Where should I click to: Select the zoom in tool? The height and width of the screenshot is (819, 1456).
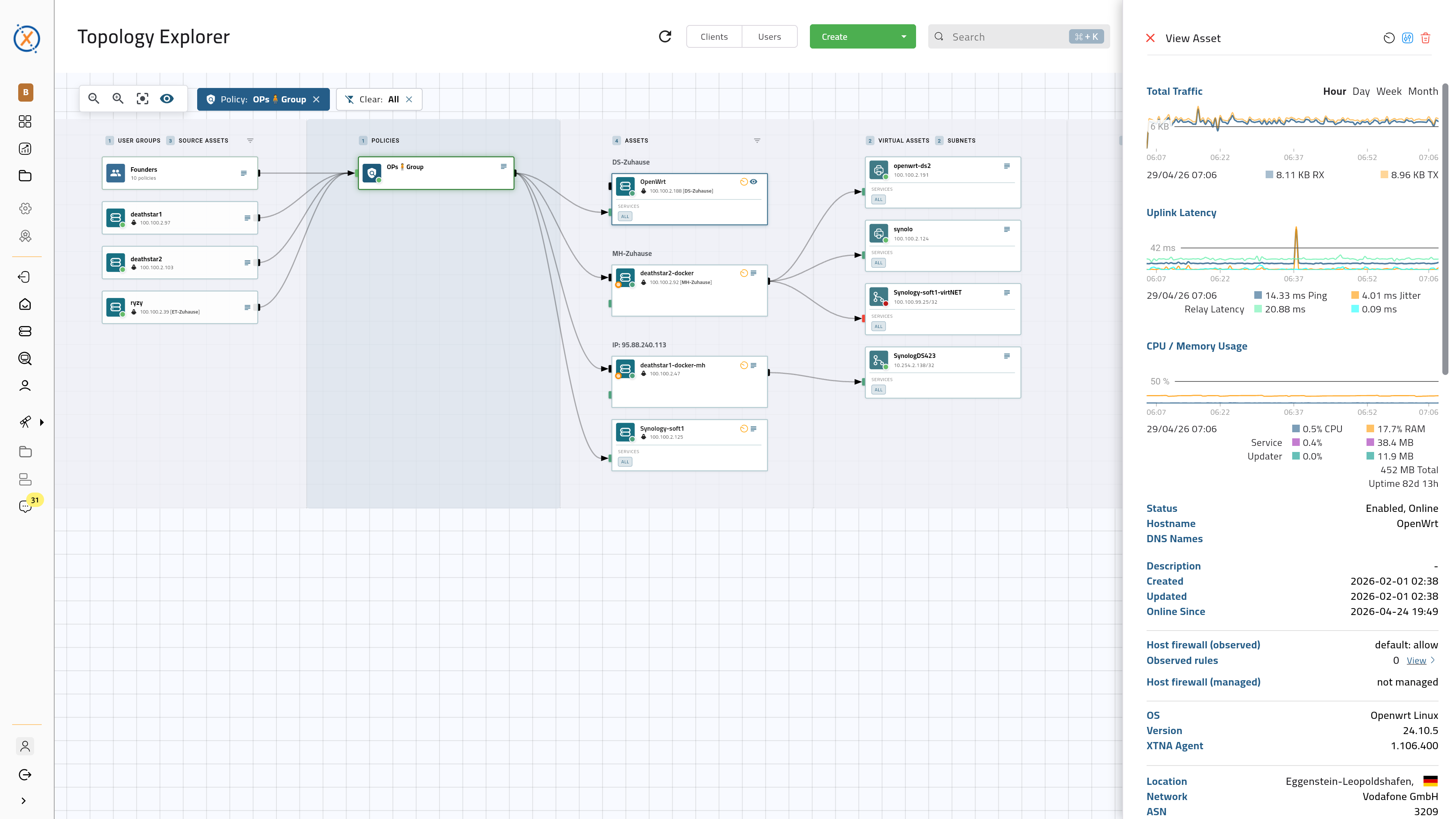tap(118, 98)
